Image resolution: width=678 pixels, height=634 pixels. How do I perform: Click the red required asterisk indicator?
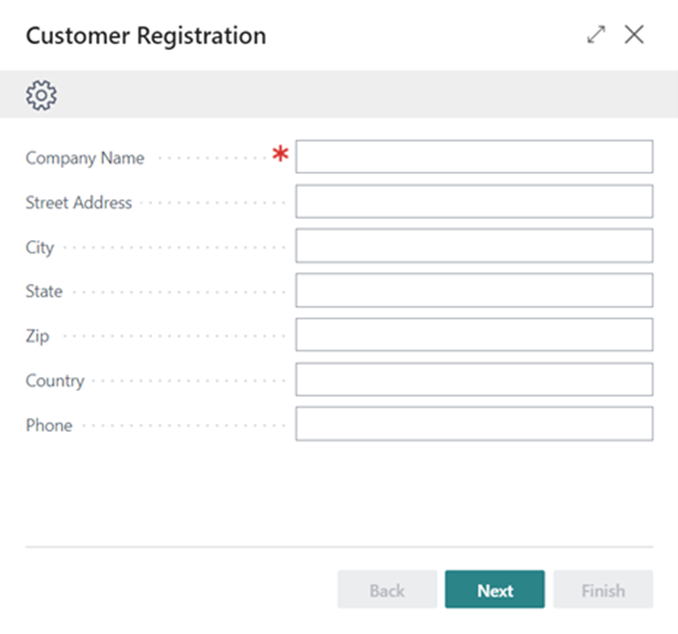(x=281, y=155)
